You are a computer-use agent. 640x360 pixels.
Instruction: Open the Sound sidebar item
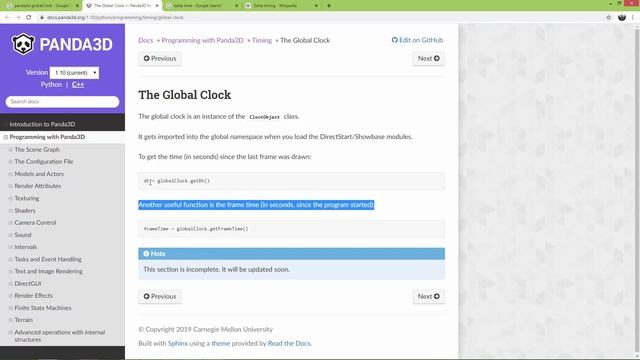pyautogui.click(x=23, y=235)
